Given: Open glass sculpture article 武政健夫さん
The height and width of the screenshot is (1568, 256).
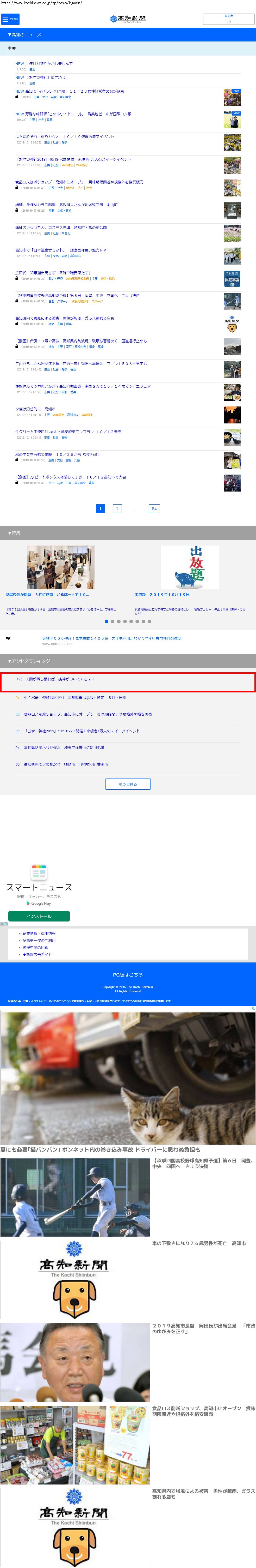Looking at the screenshot, I should [x=66, y=205].
